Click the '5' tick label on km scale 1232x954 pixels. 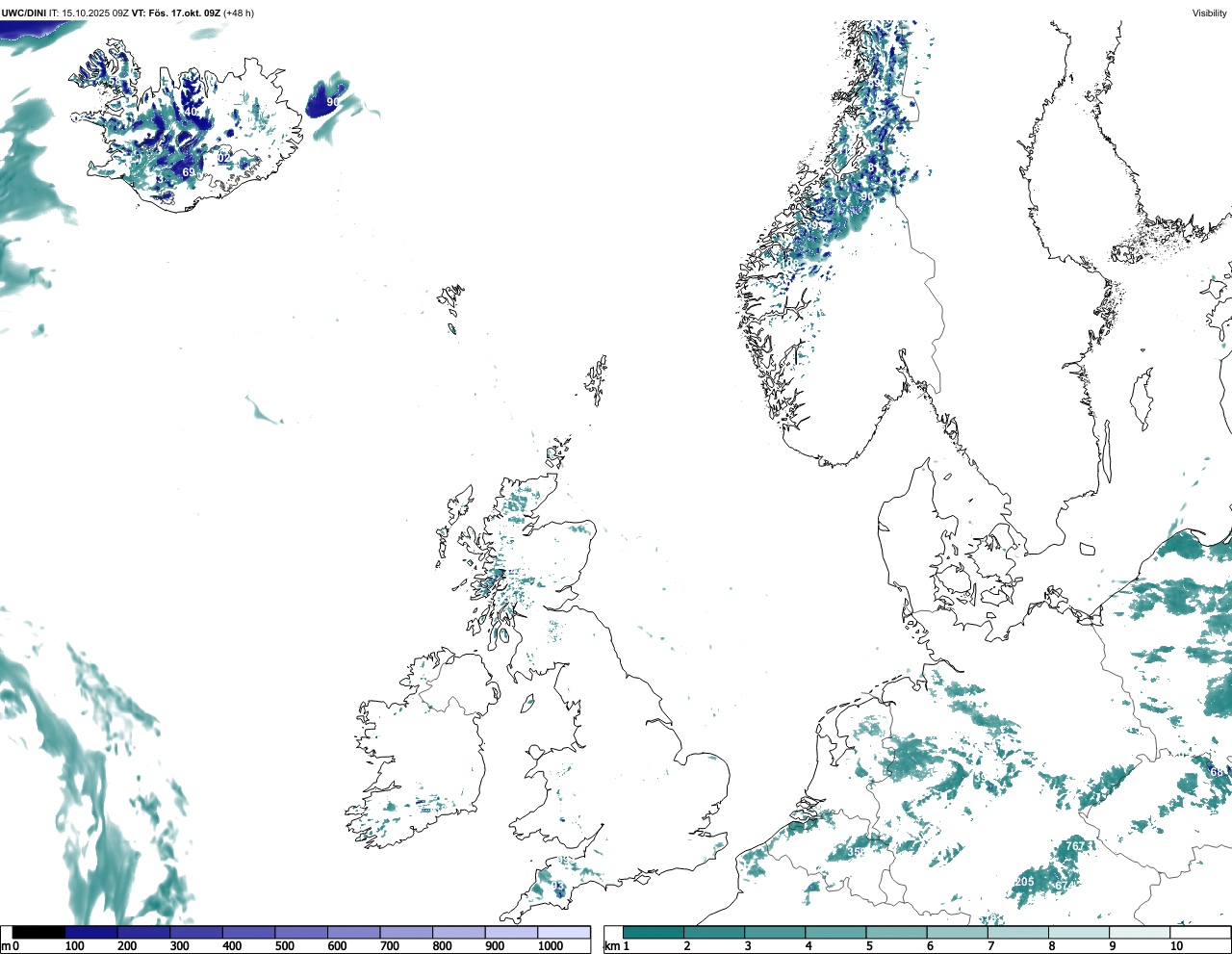869,946
